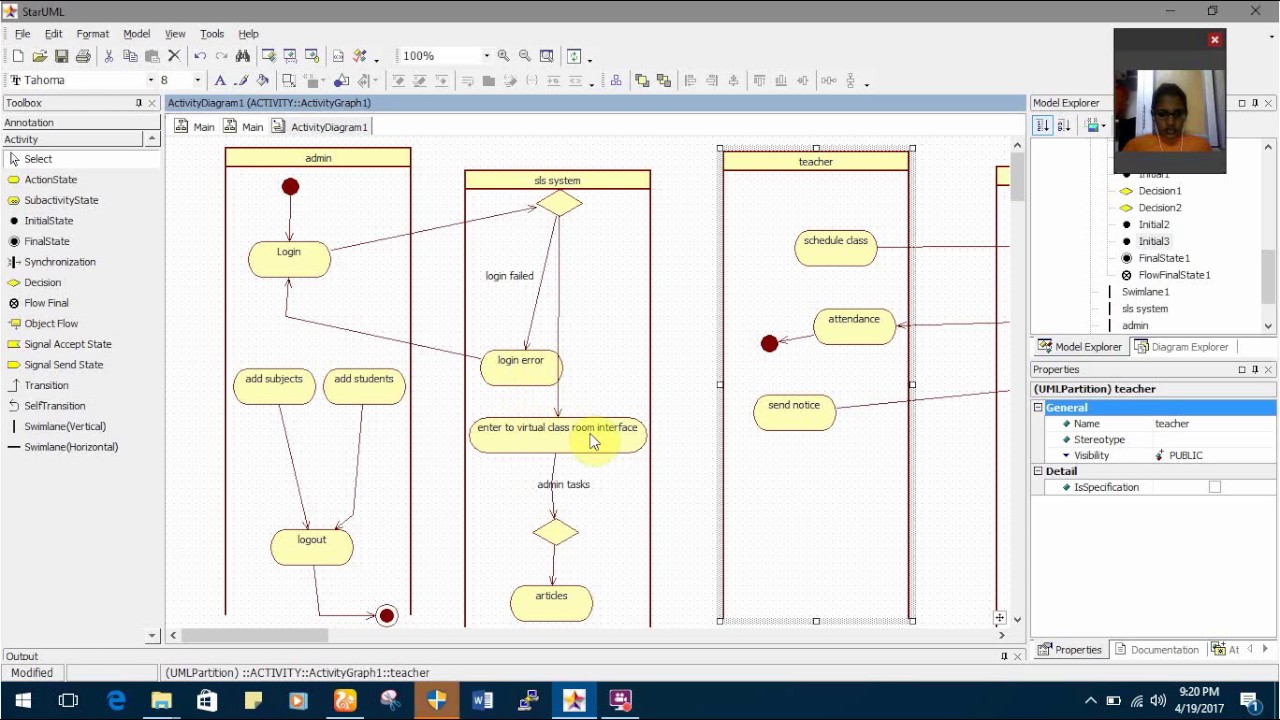Sort Model Explorer by storage order
Image resolution: width=1280 pixels, height=720 pixels.
pos(1042,125)
